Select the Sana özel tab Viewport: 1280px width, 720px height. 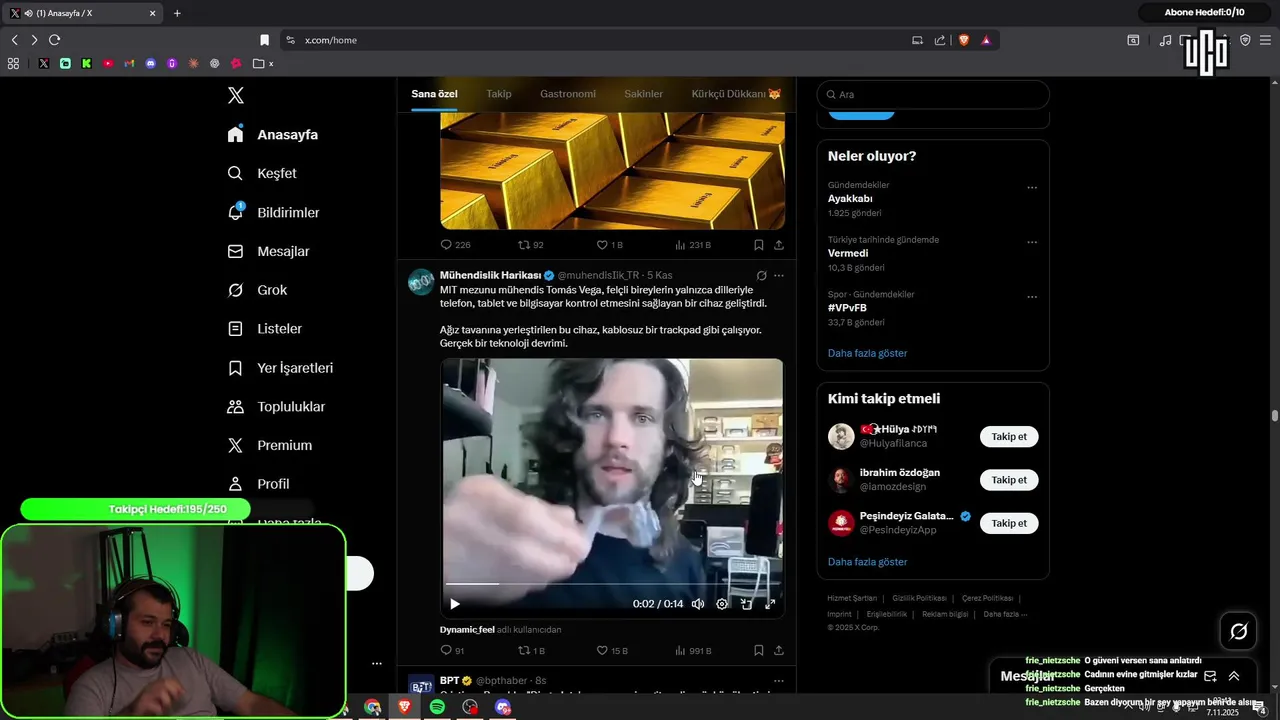click(x=434, y=94)
